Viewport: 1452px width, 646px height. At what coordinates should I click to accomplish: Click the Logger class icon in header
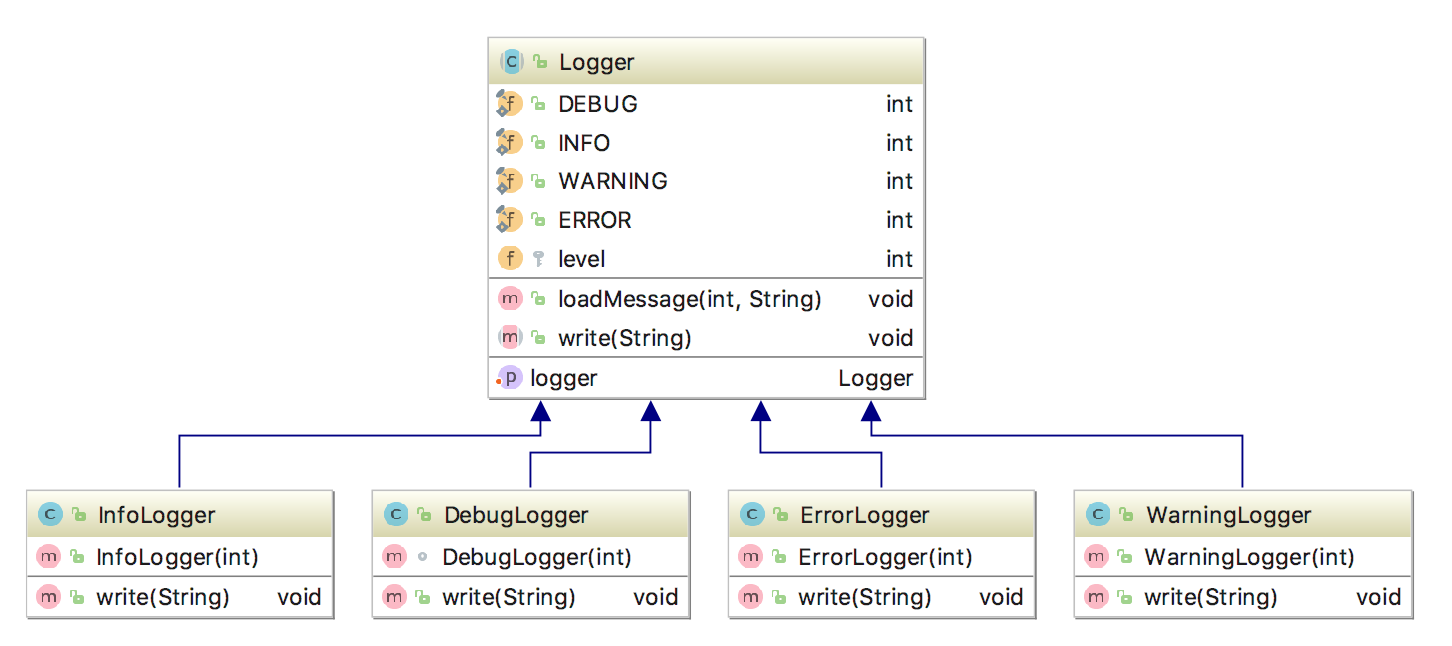(x=511, y=62)
